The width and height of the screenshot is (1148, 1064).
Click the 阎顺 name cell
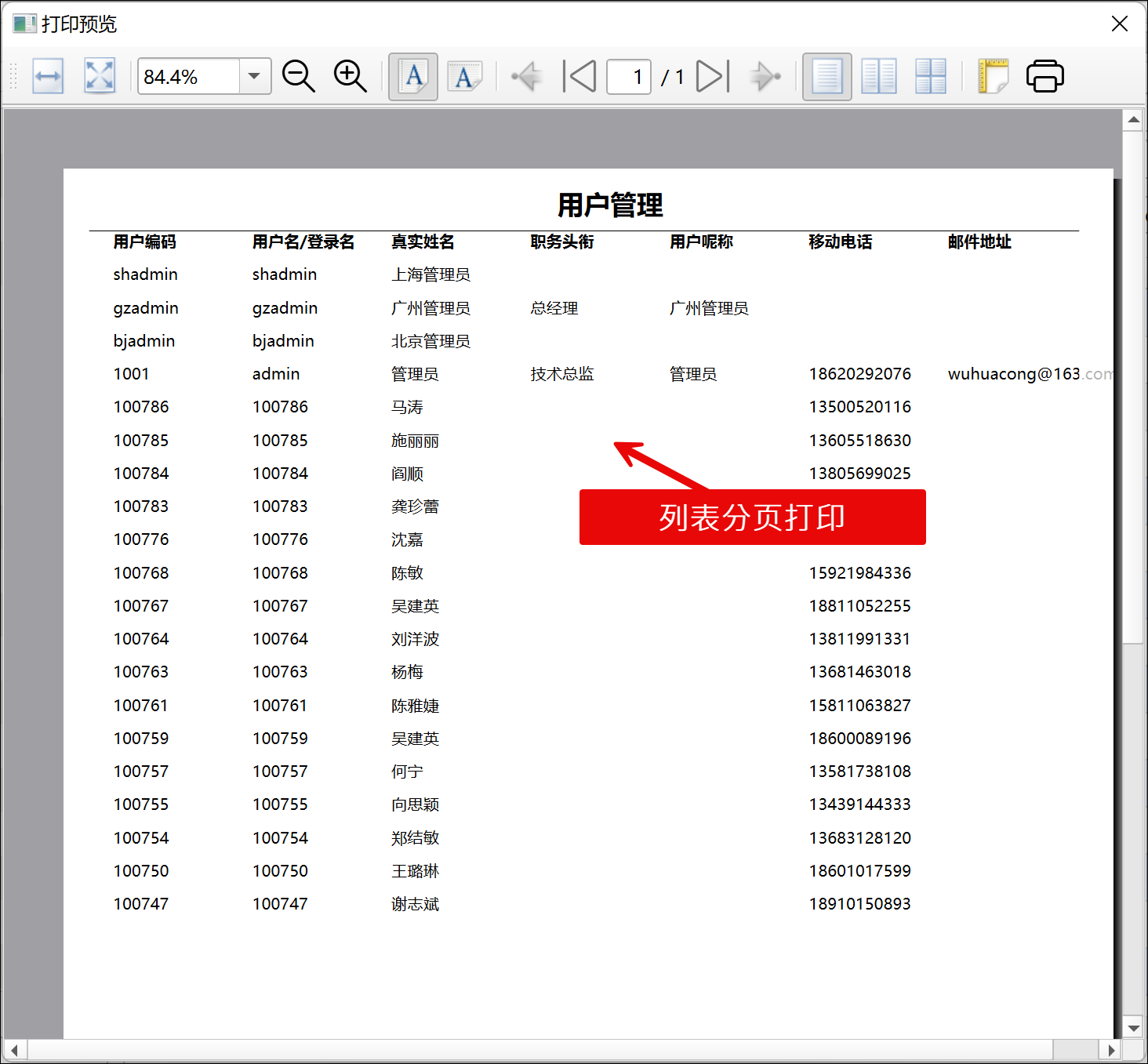tap(407, 474)
